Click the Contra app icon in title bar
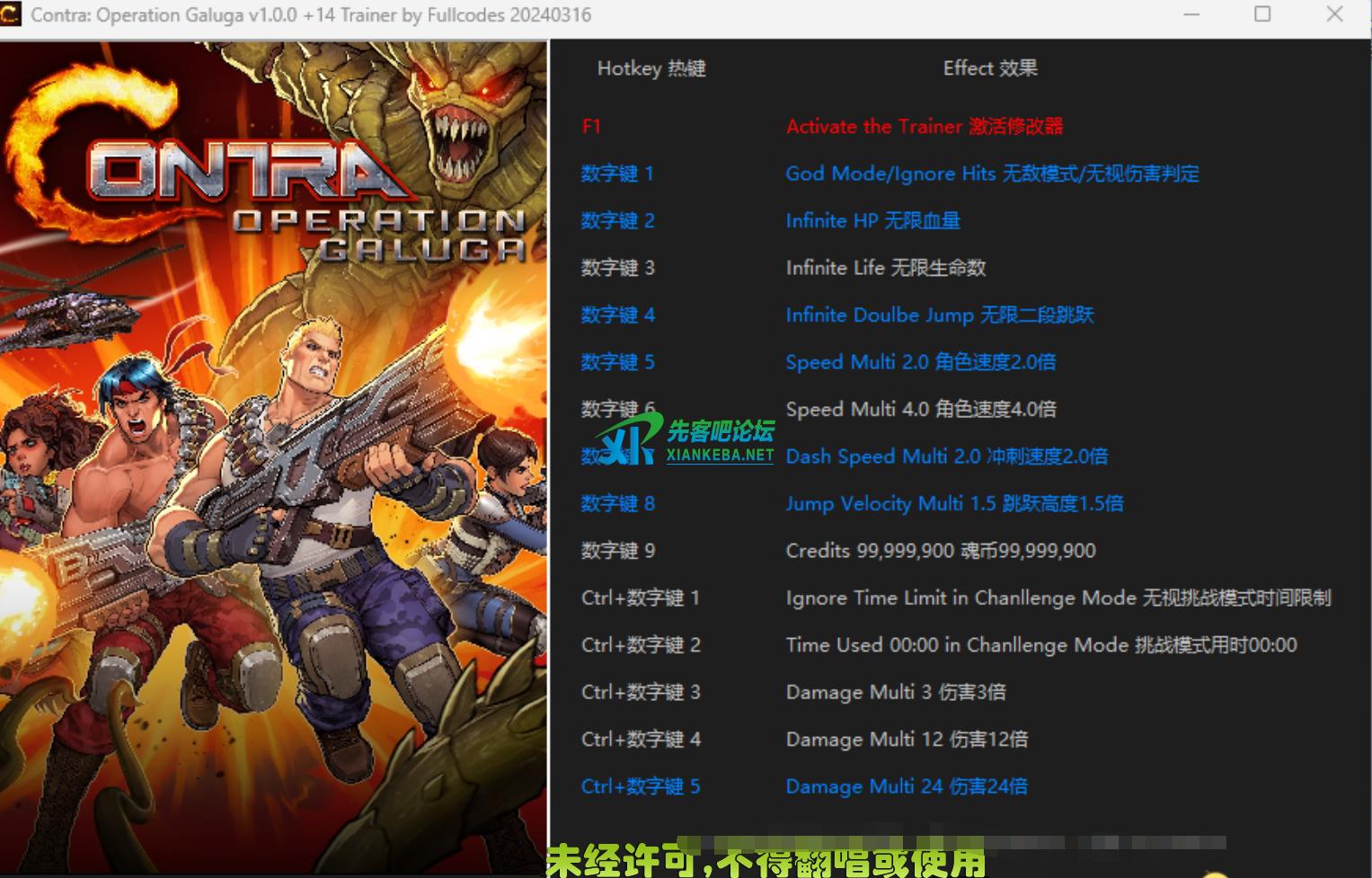The width and height of the screenshot is (1372, 878). [x=11, y=14]
